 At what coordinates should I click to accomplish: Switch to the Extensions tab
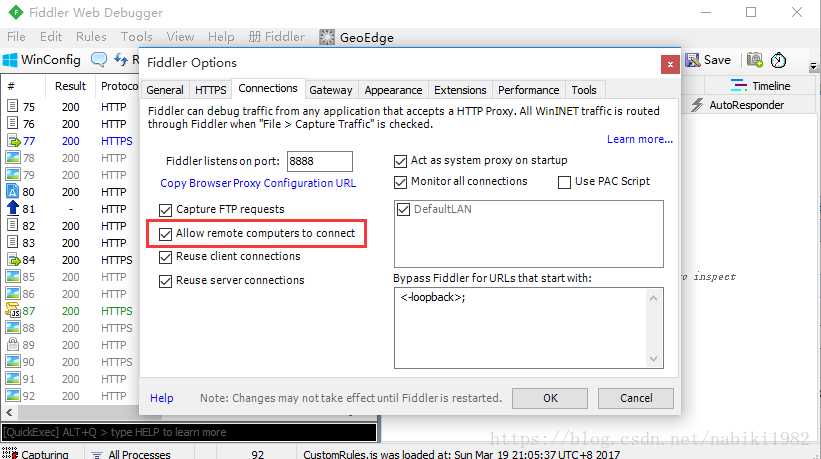(x=460, y=90)
